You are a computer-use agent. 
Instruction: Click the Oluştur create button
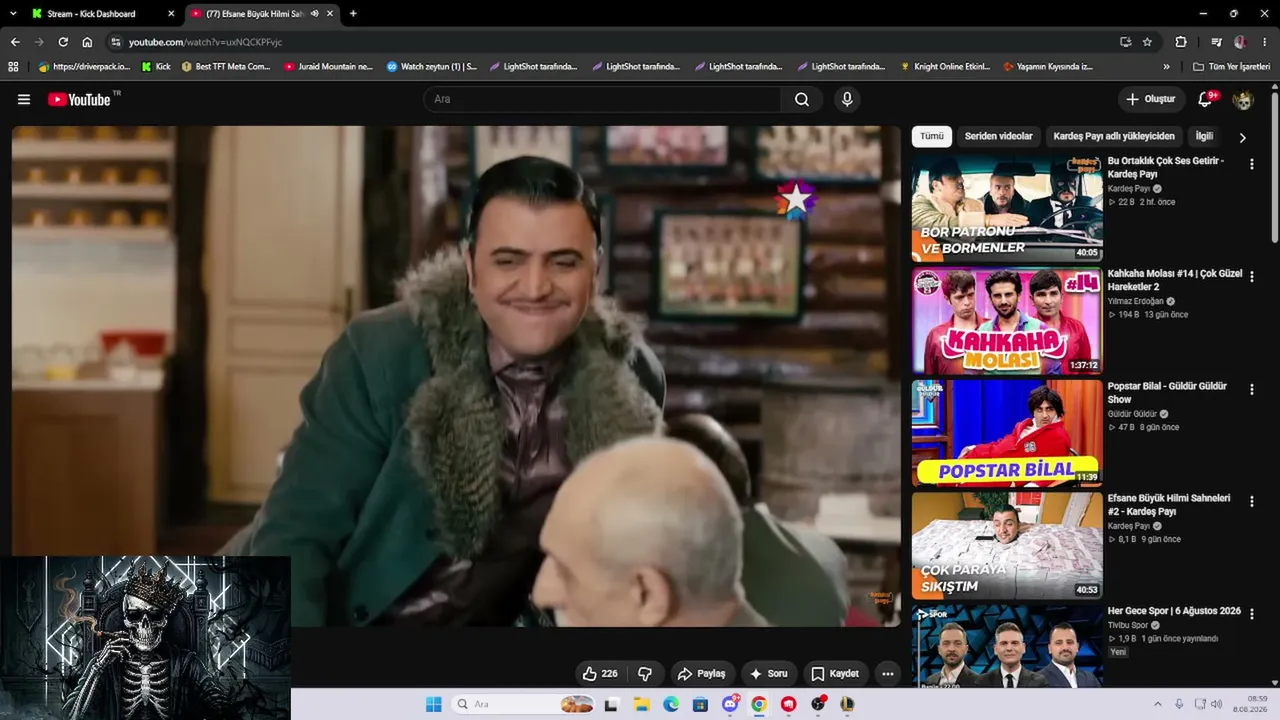[x=1151, y=99]
